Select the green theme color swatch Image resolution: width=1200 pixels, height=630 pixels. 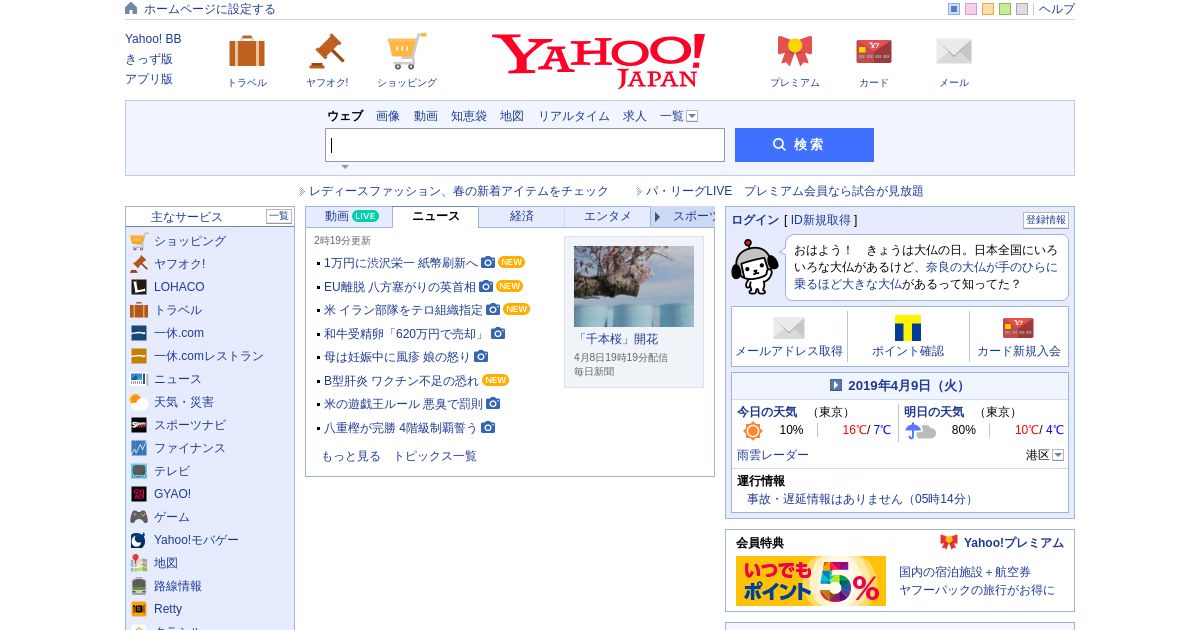(x=1005, y=9)
